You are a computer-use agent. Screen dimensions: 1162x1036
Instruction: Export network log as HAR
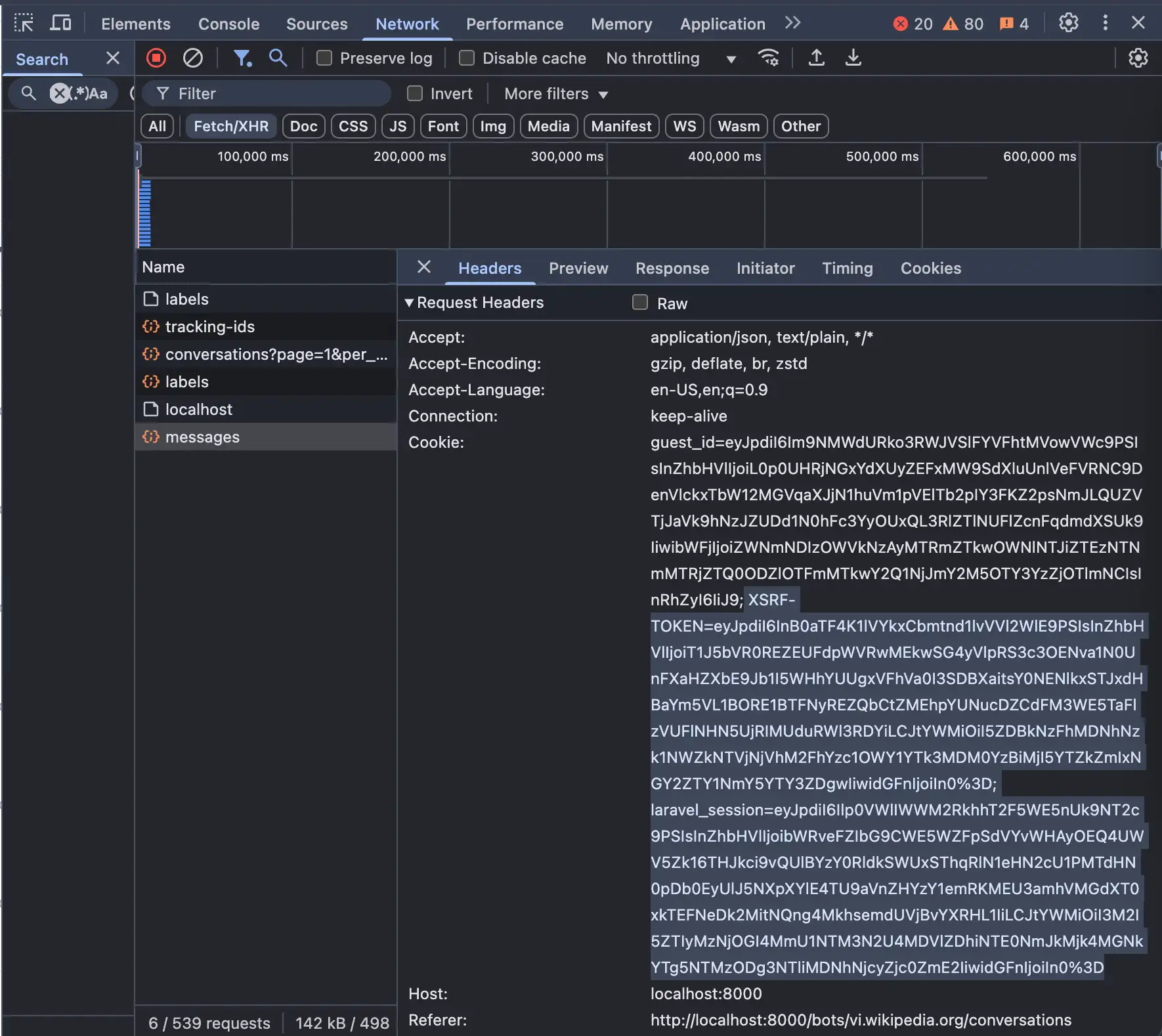(853, 58)
